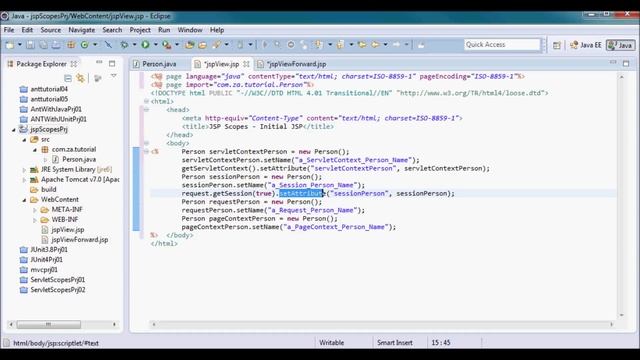The width and height of the screenshot is (640, 360).
Task: Open the Run dropdown arrow
Action: (155, 45)
